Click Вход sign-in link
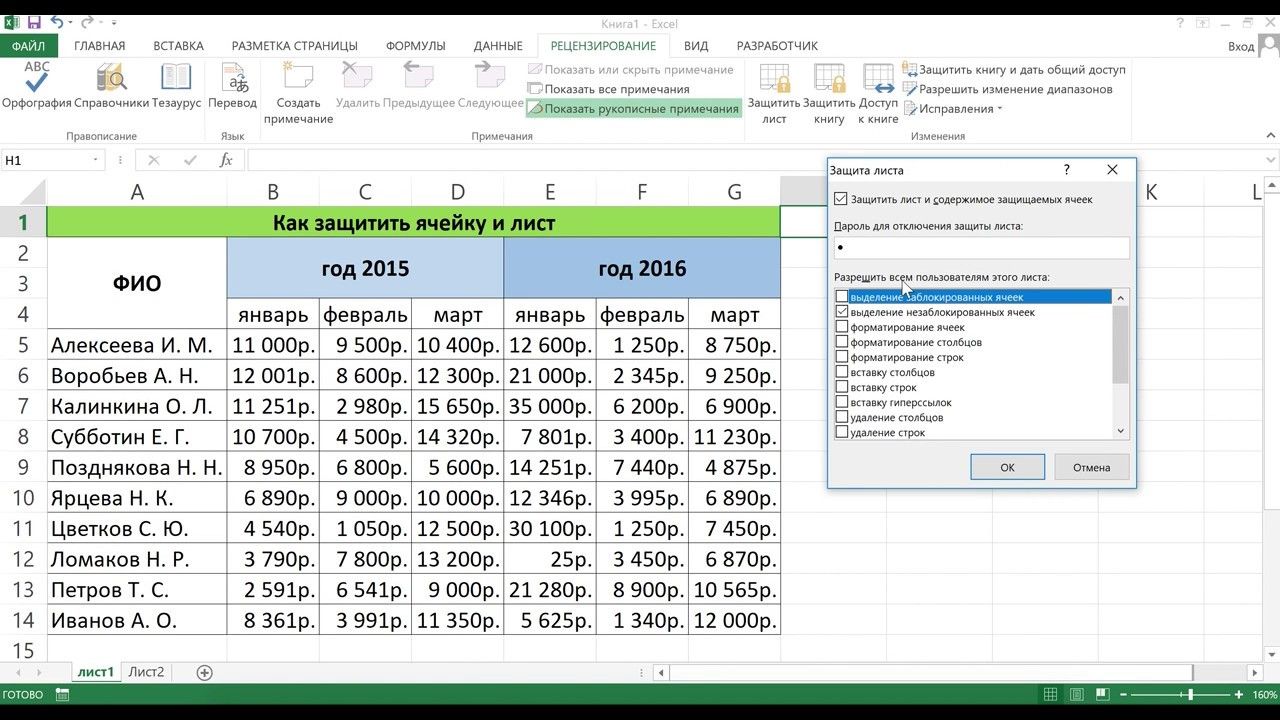1280x720 pixels. [x=1240, y=46]
